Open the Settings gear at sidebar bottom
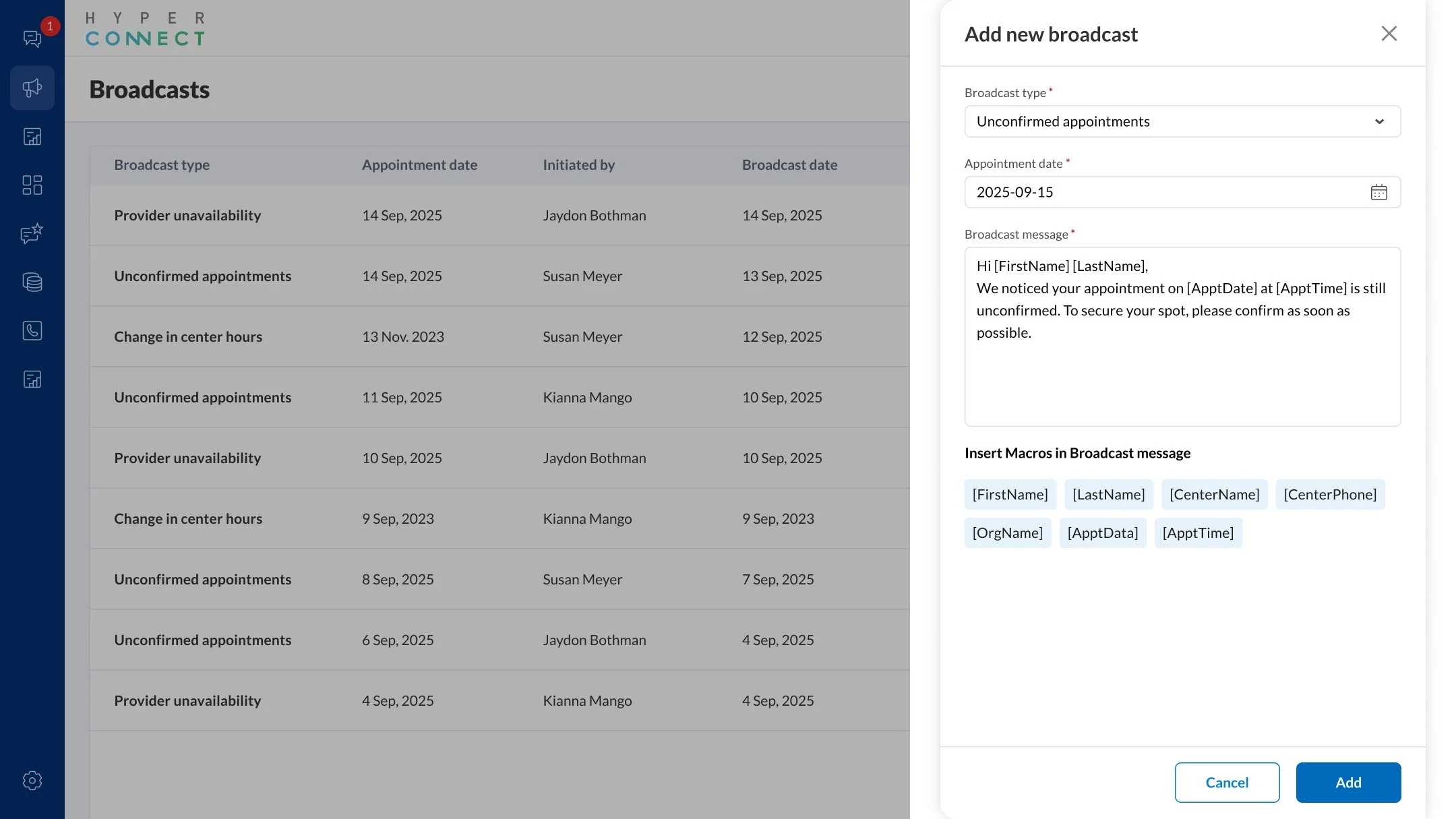1456x819 pixels. click(x=32, y=781)
